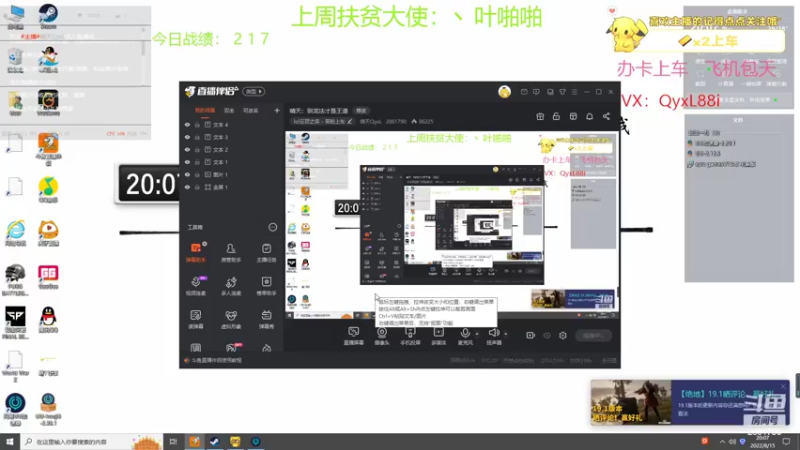
Task: Add the live screen capture source
Action: point(353,336)
